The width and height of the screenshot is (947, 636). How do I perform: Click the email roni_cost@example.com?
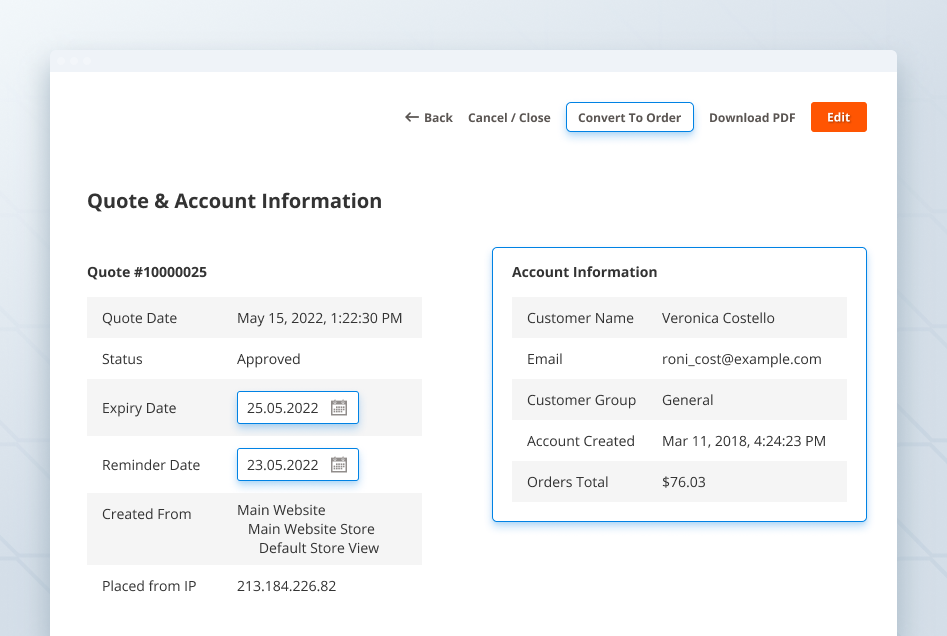pos(741,359)
